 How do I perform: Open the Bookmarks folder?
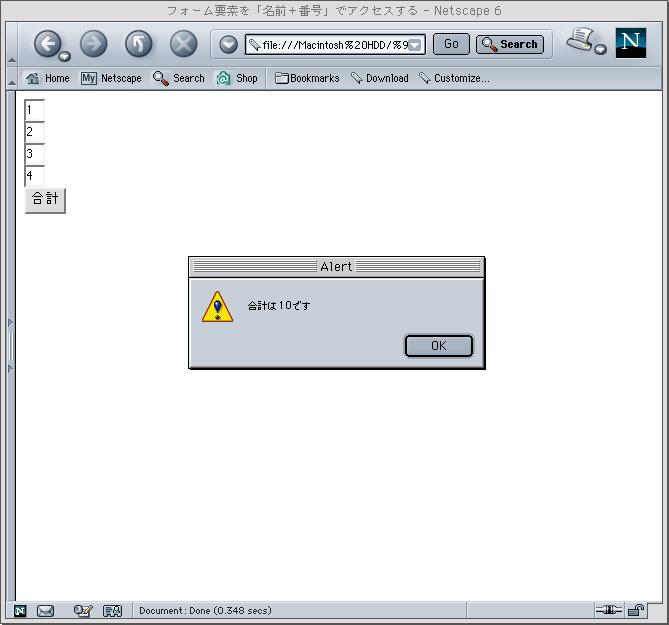pyautogui.click(x=307, y=78)
